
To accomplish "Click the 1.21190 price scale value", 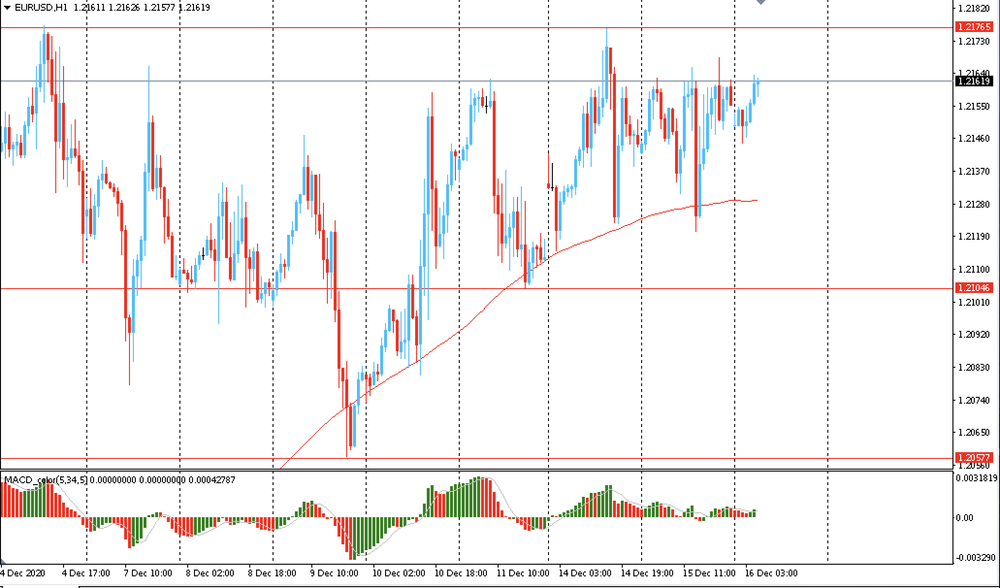I will 974,237.
